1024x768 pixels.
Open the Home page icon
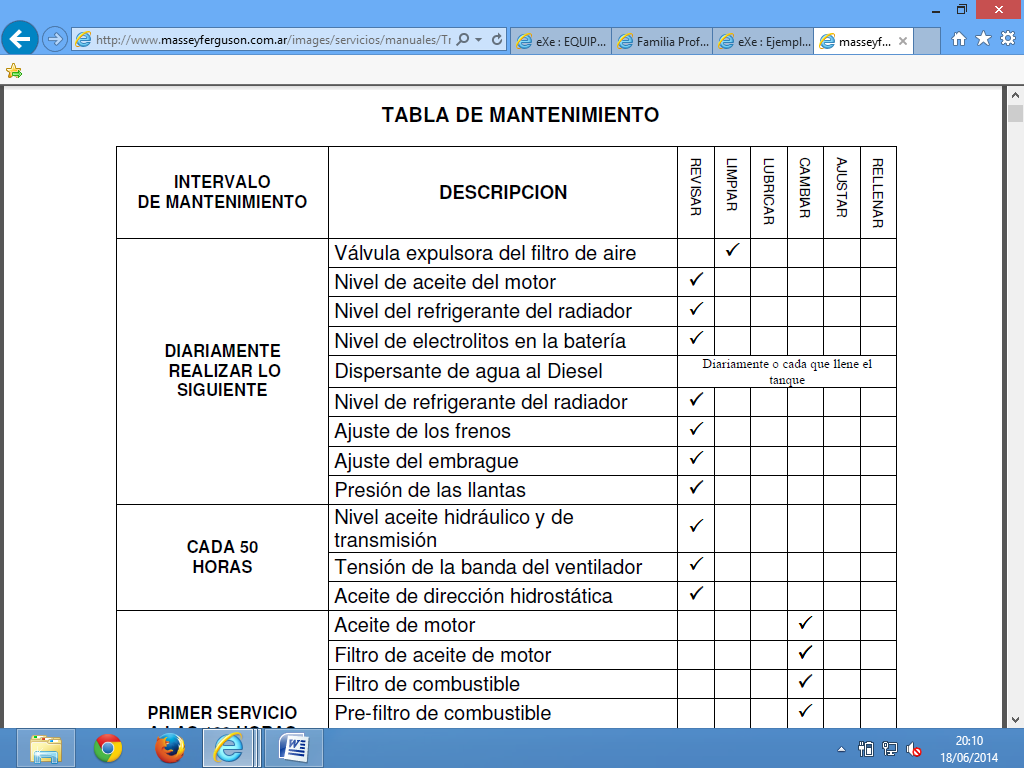click(959, 39)
